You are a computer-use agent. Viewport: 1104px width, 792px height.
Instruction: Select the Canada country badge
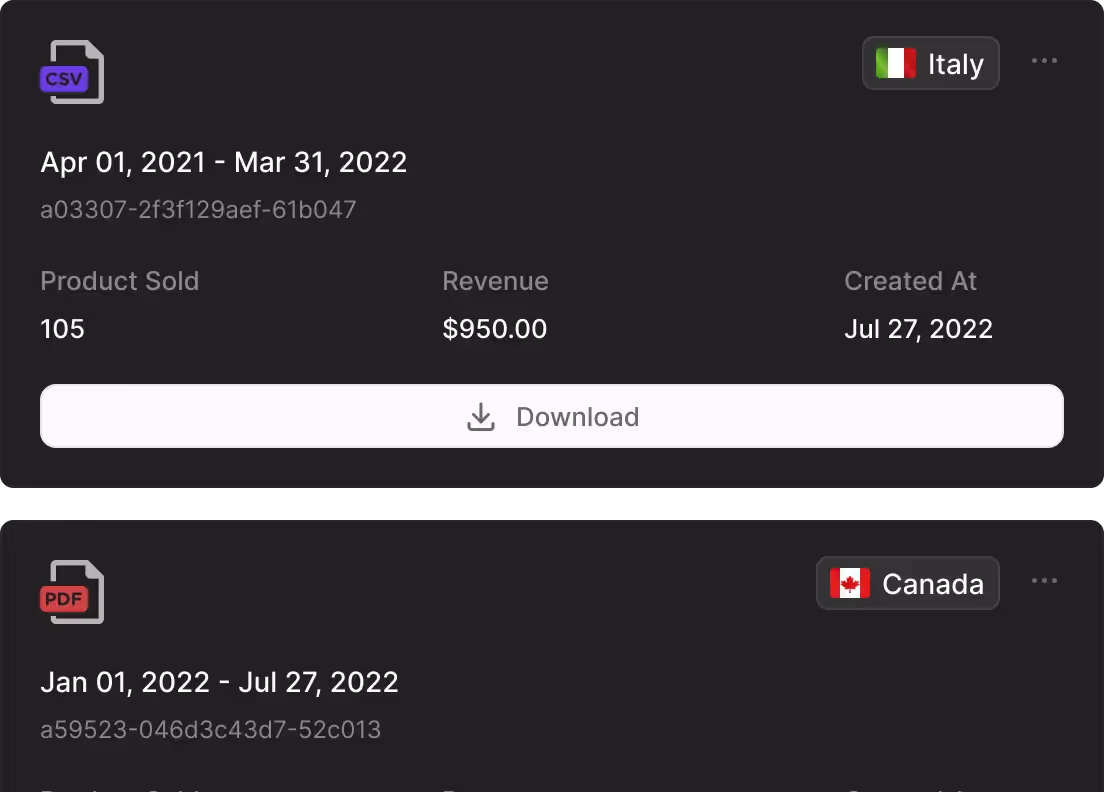click(x=908, y=583)
